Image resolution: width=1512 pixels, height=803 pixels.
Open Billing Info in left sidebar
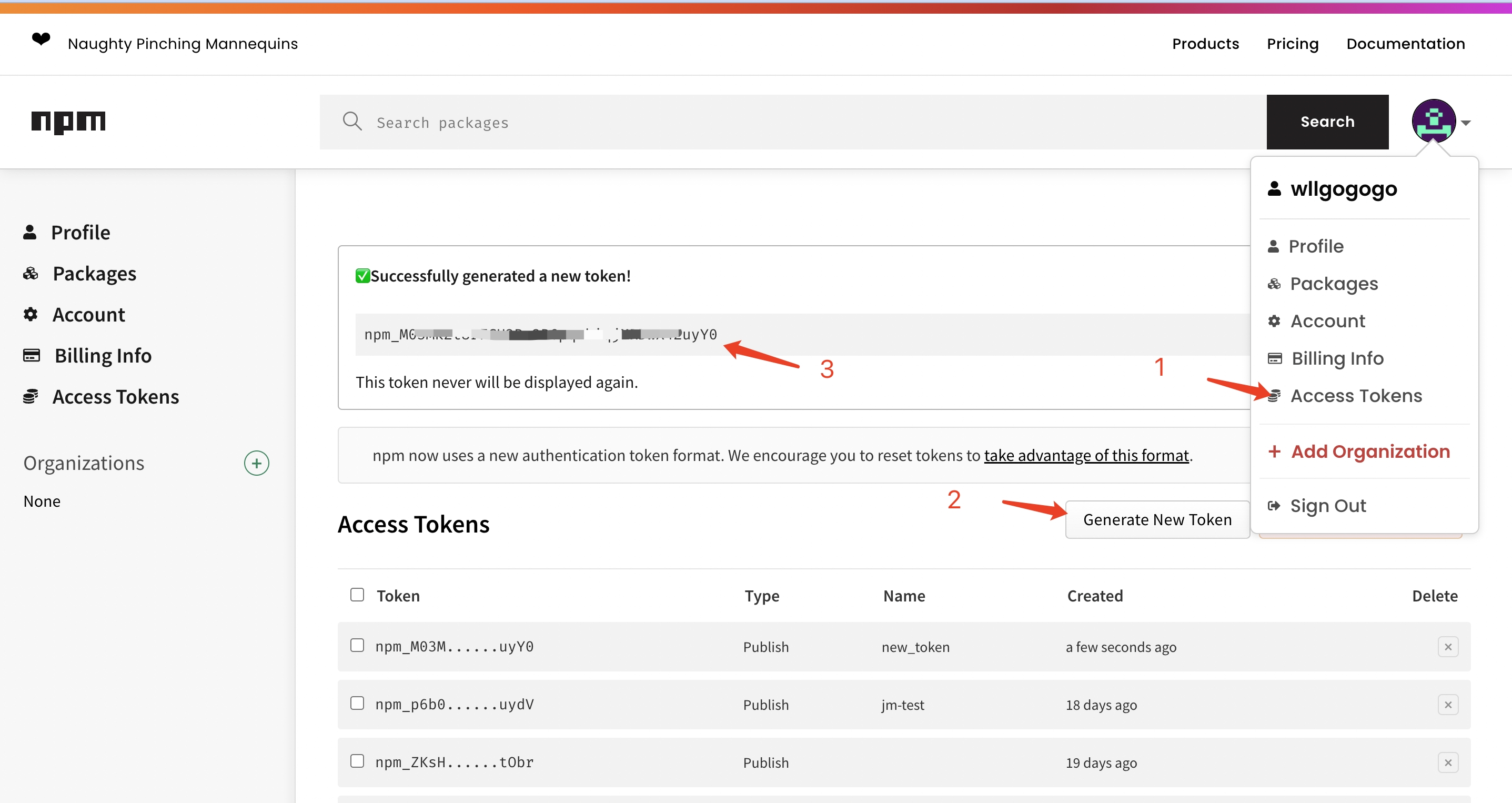pyautogui.click(x=87, y=356)
